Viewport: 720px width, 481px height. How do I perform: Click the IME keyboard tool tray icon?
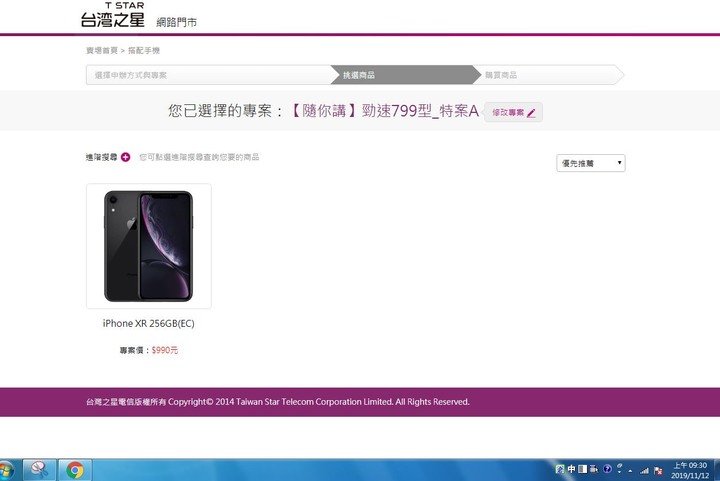pos(594,469)
